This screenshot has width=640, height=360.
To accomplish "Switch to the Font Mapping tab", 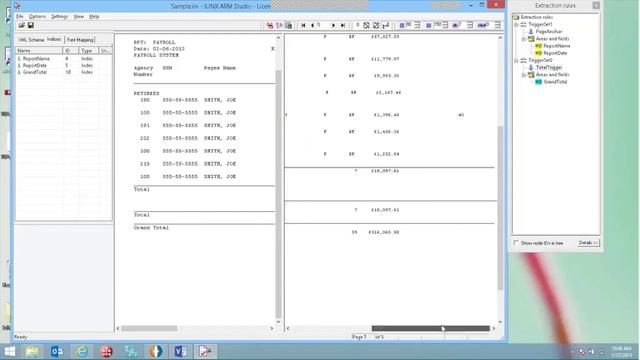I will [x=80, y=40].
